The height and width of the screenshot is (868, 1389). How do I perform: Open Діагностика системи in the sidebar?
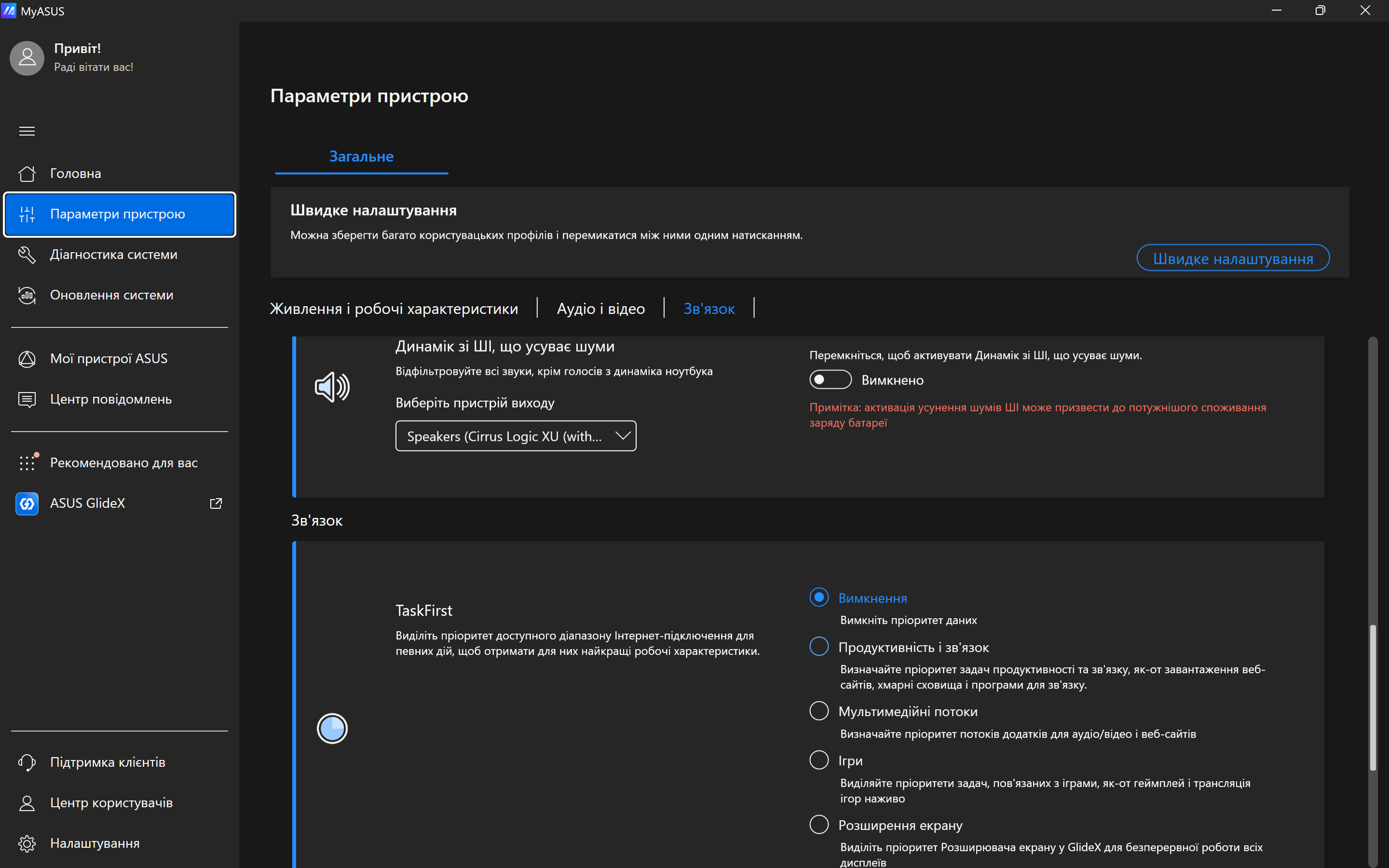(120, 254)
